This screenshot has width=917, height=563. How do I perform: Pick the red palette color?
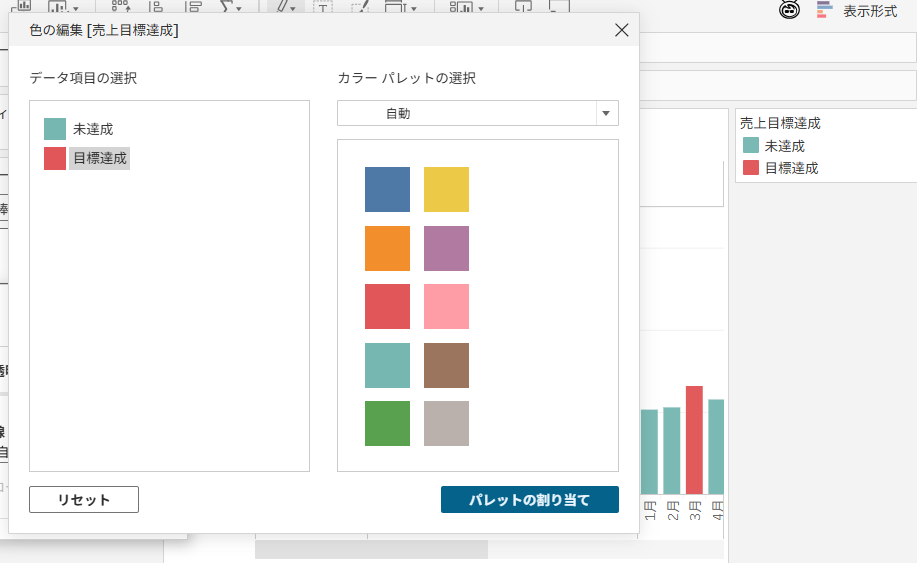click(387, 306)
